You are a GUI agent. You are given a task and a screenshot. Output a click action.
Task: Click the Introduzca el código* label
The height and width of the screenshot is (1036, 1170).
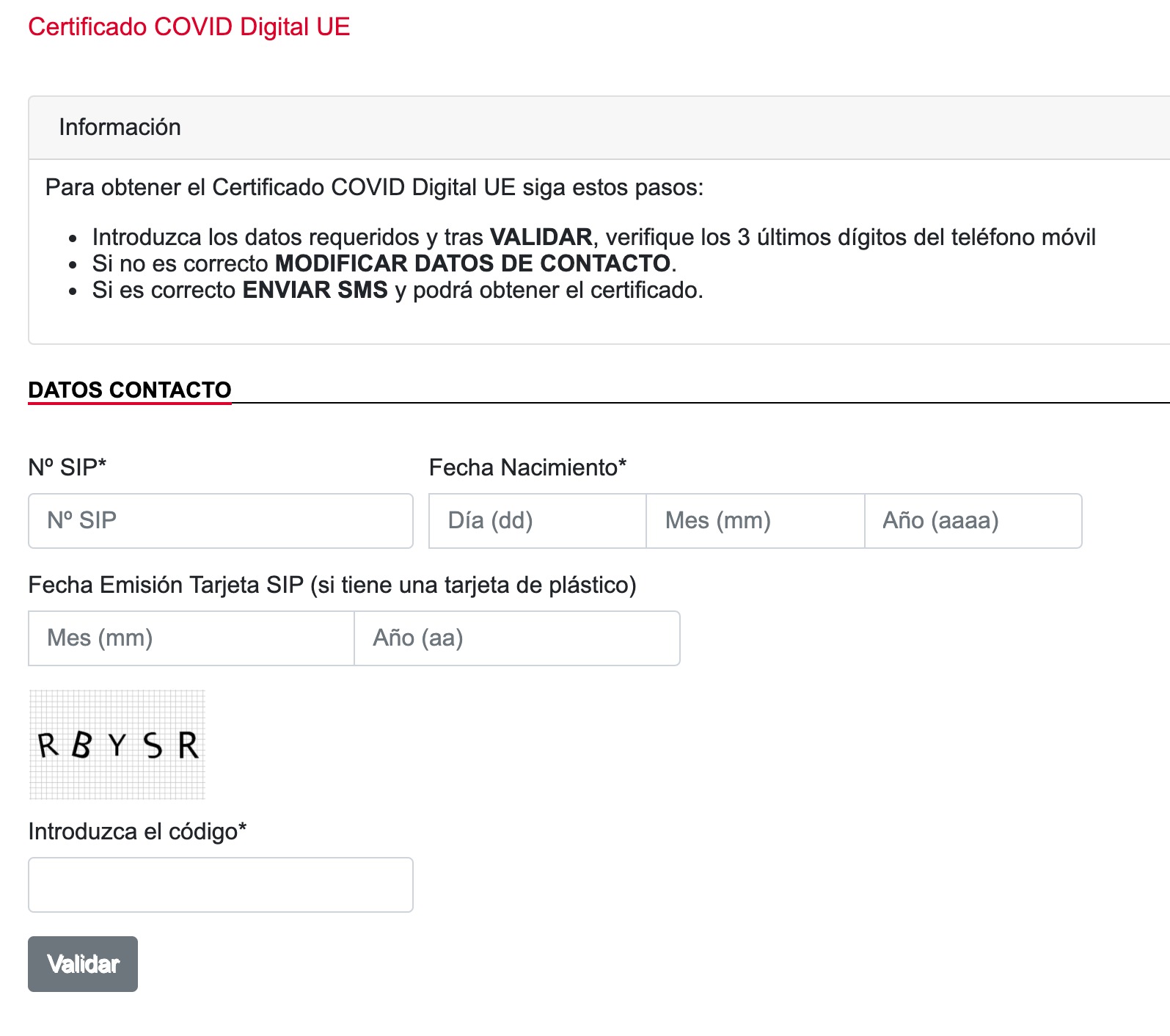click(x=137, y=831)
